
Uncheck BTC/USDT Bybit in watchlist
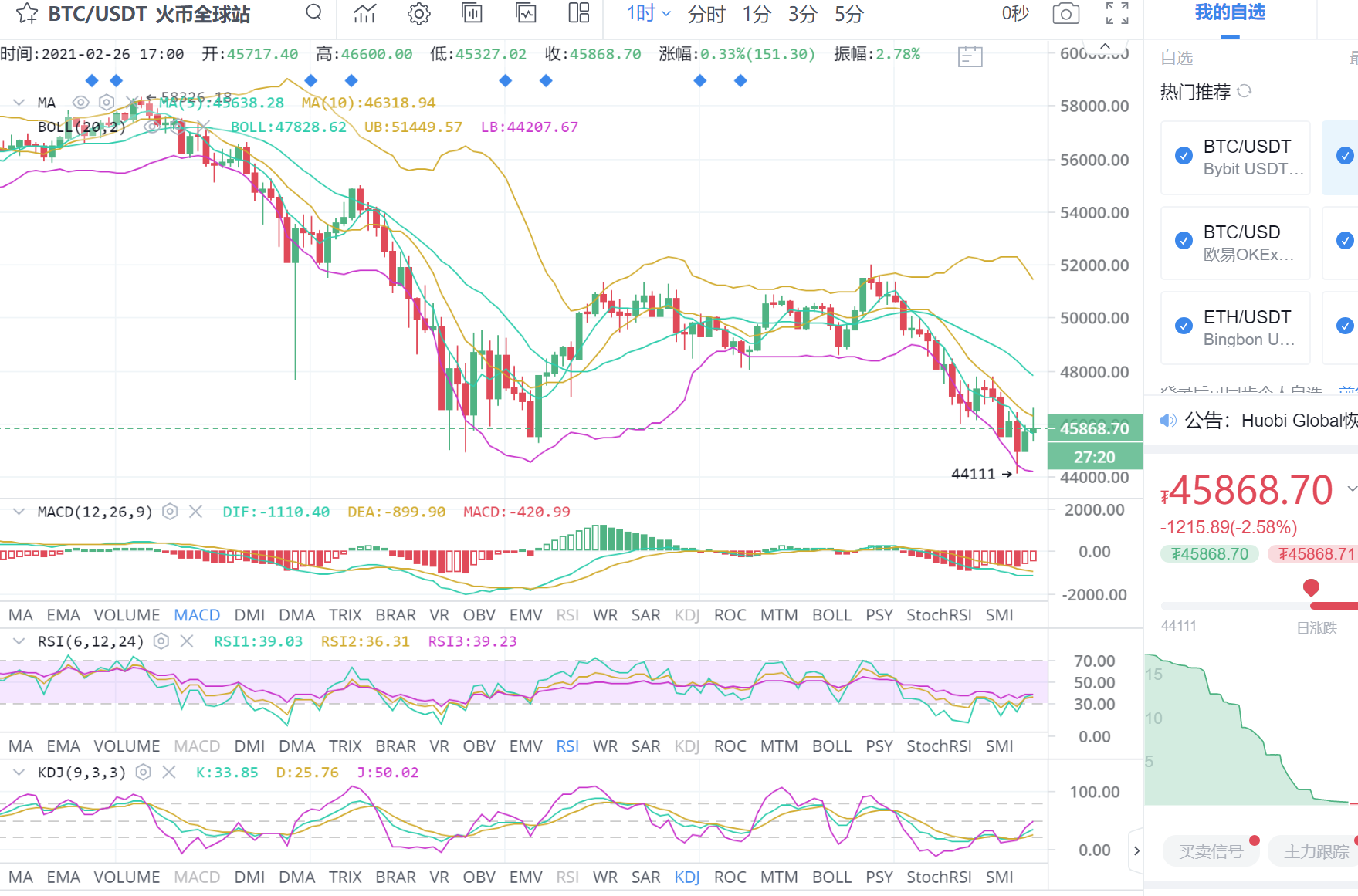pyautogui.click(x=1184, y=156)
